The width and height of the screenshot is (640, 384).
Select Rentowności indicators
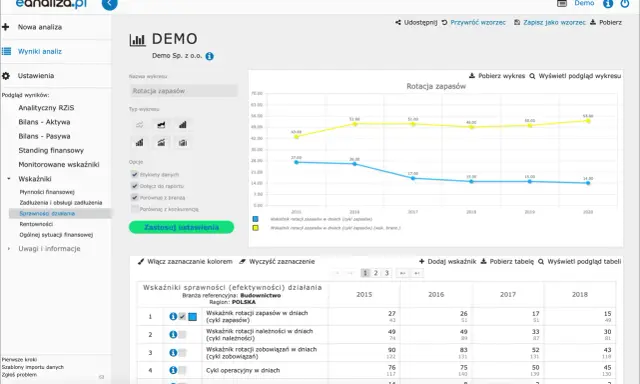click(x=36, y=224)
